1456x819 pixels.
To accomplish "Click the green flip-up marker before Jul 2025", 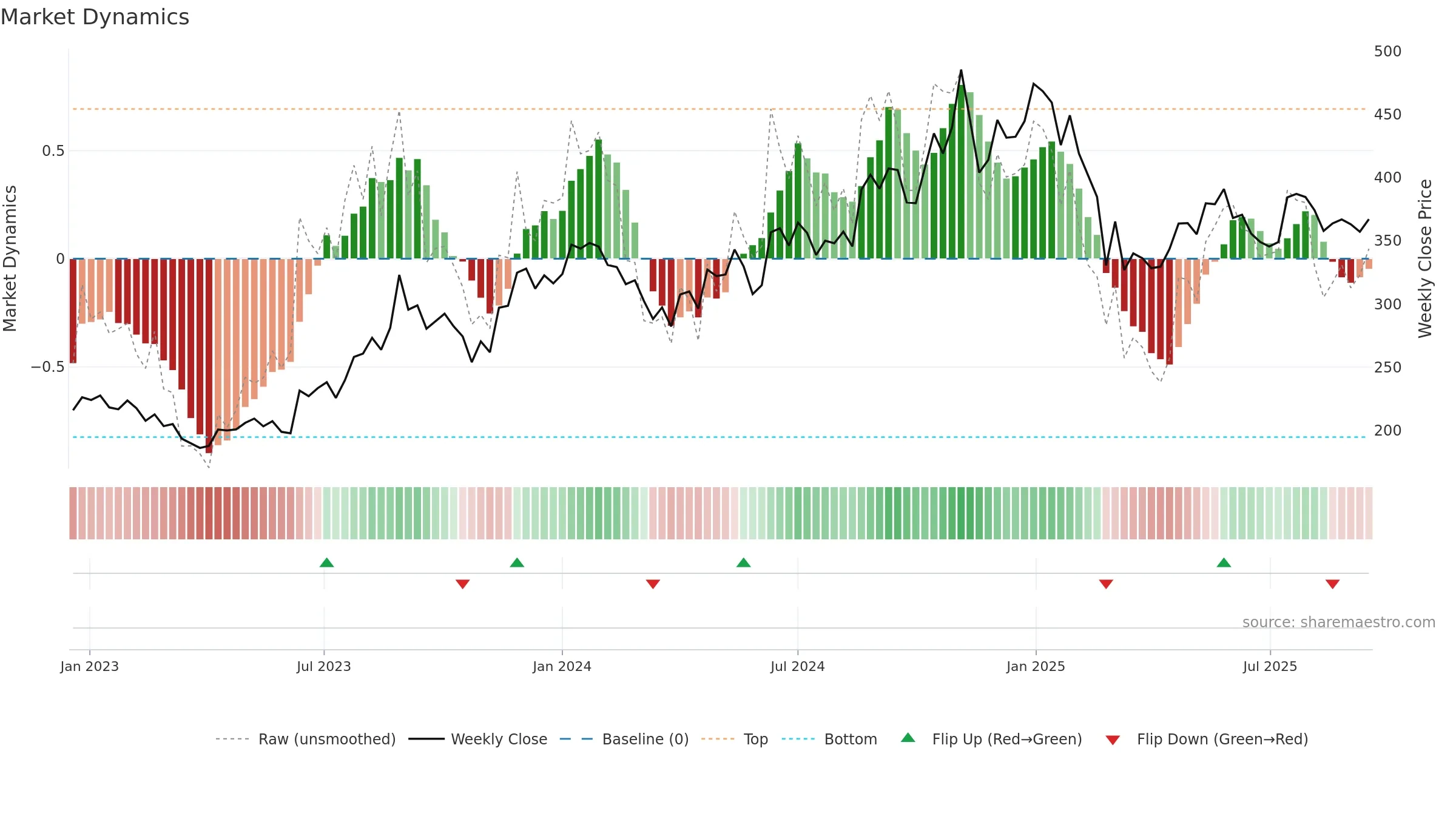I will [x=1224, y=562].
